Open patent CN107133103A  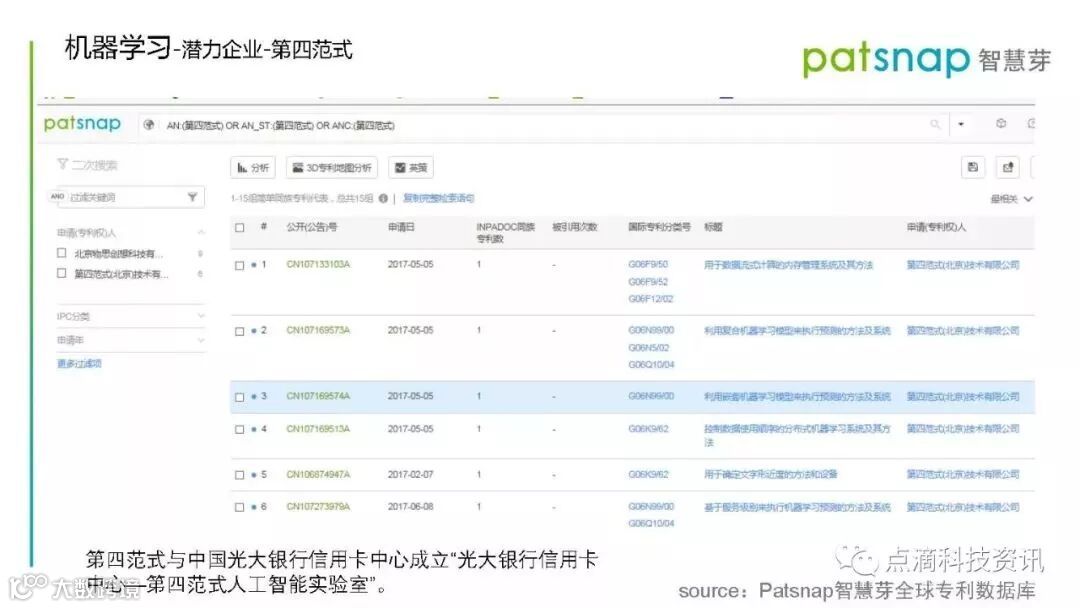[318, 264]
